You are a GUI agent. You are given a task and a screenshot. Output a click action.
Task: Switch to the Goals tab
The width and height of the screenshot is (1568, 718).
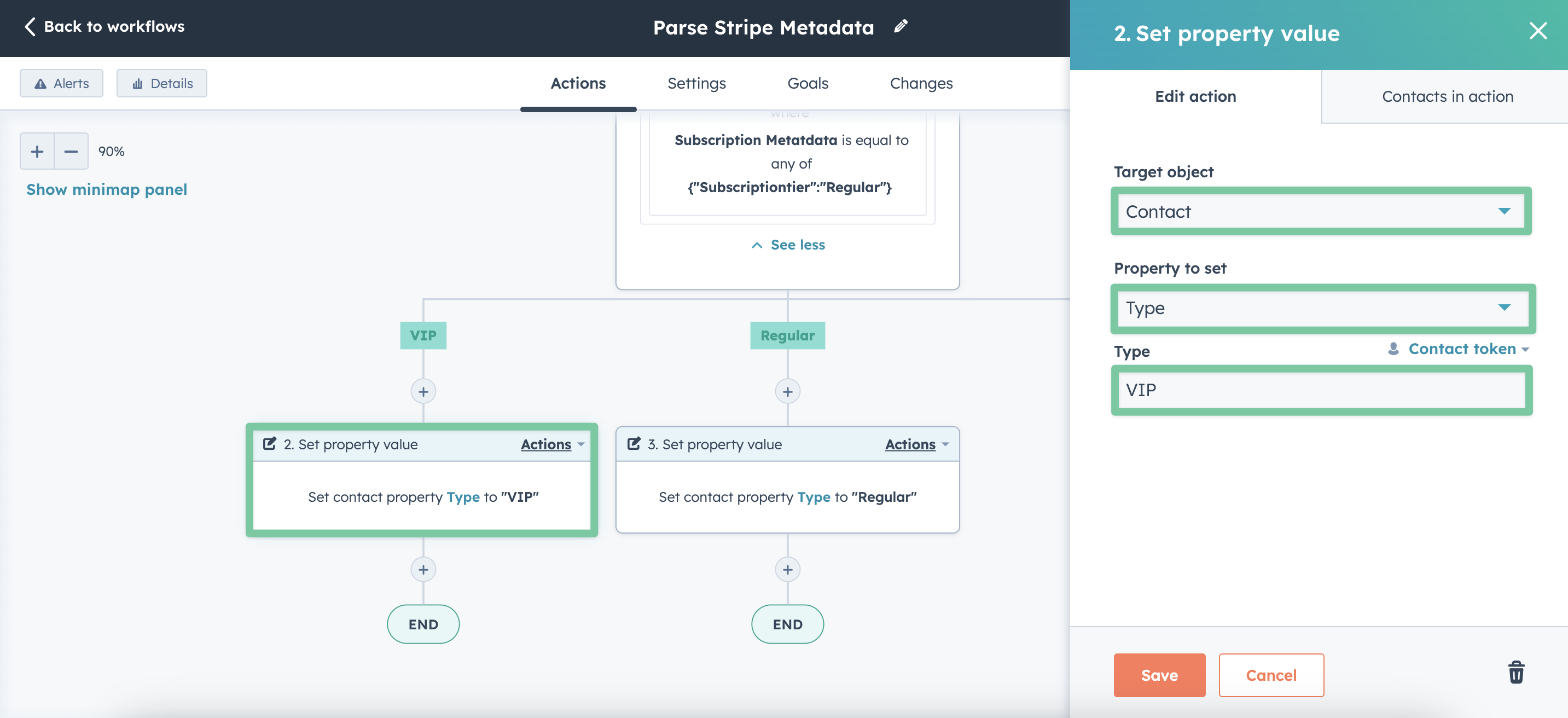click(x=807, y=83)
